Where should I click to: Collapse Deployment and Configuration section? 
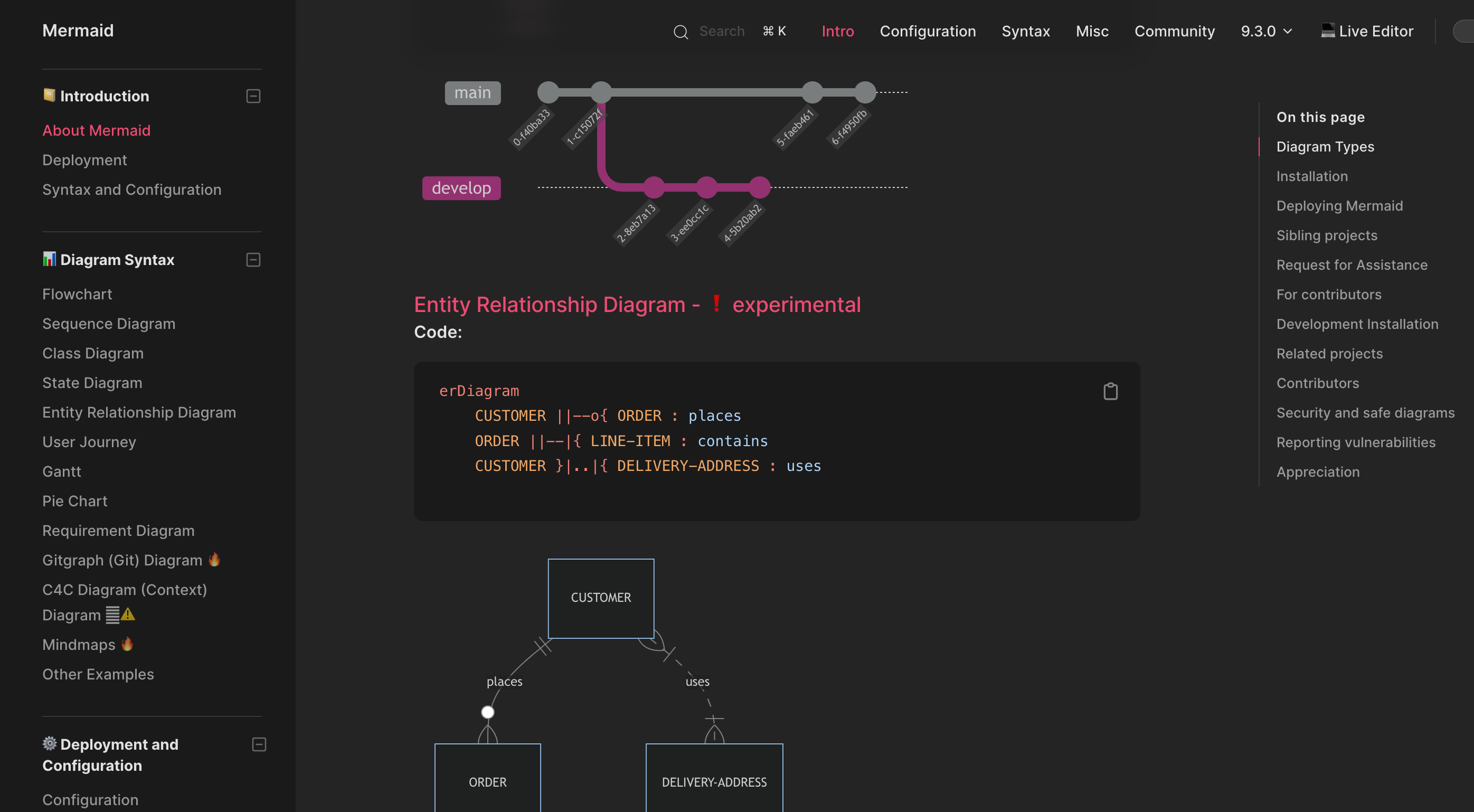point(259,744)
